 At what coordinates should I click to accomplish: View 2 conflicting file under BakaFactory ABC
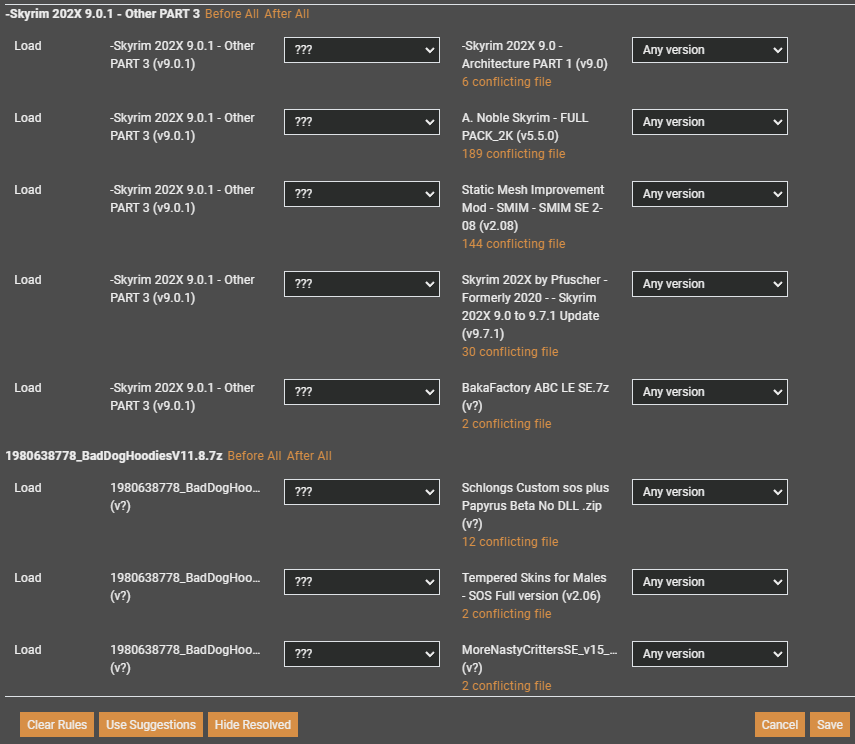[507, 424]
